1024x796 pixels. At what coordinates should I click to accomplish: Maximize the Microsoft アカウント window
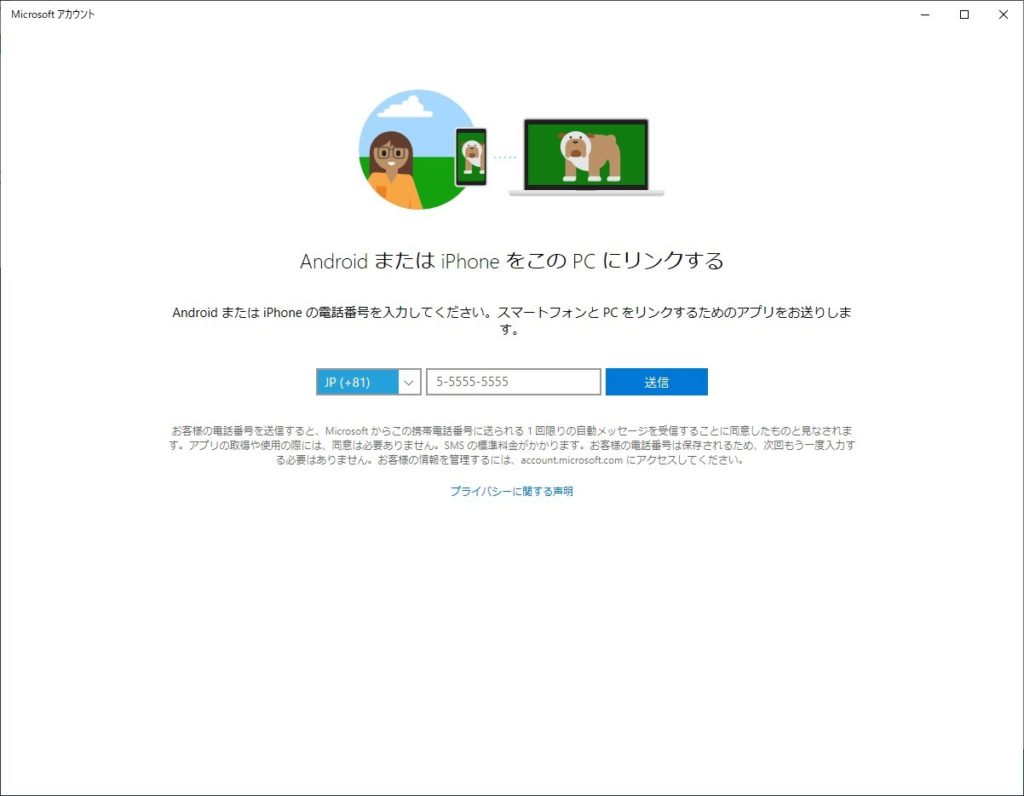[964, 15]
